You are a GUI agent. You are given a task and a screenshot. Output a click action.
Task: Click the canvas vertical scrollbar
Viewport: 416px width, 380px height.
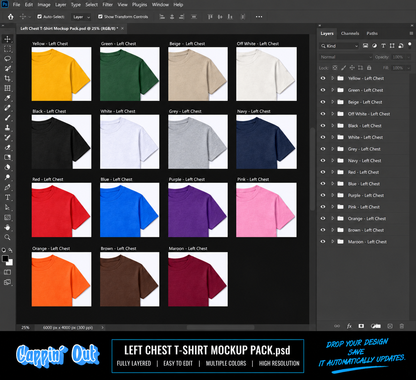pyautogui.click(x=312, y=168)
